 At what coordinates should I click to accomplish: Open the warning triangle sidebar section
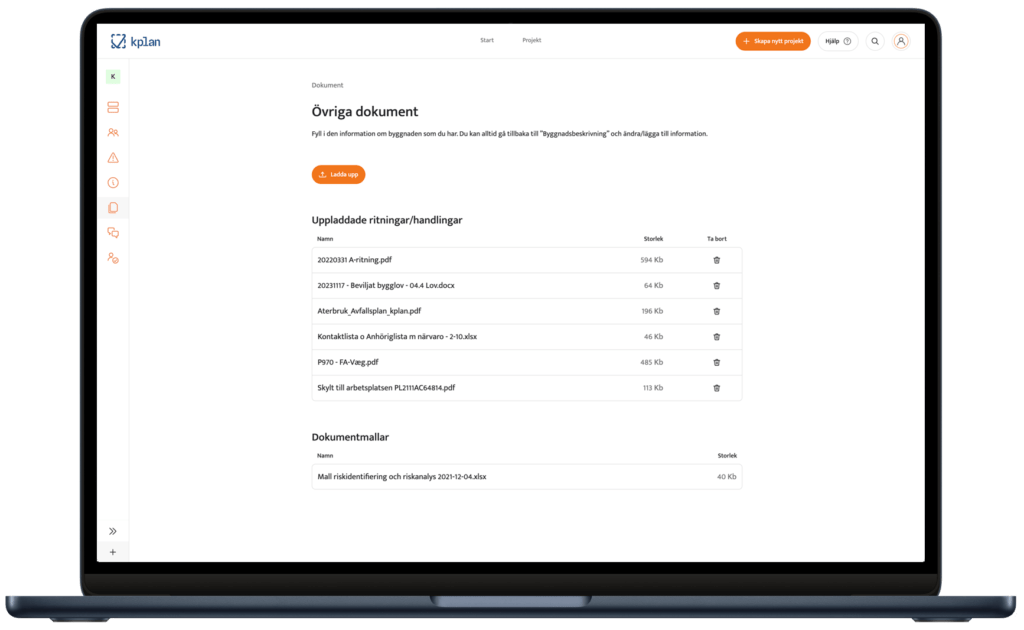[113, 158]
